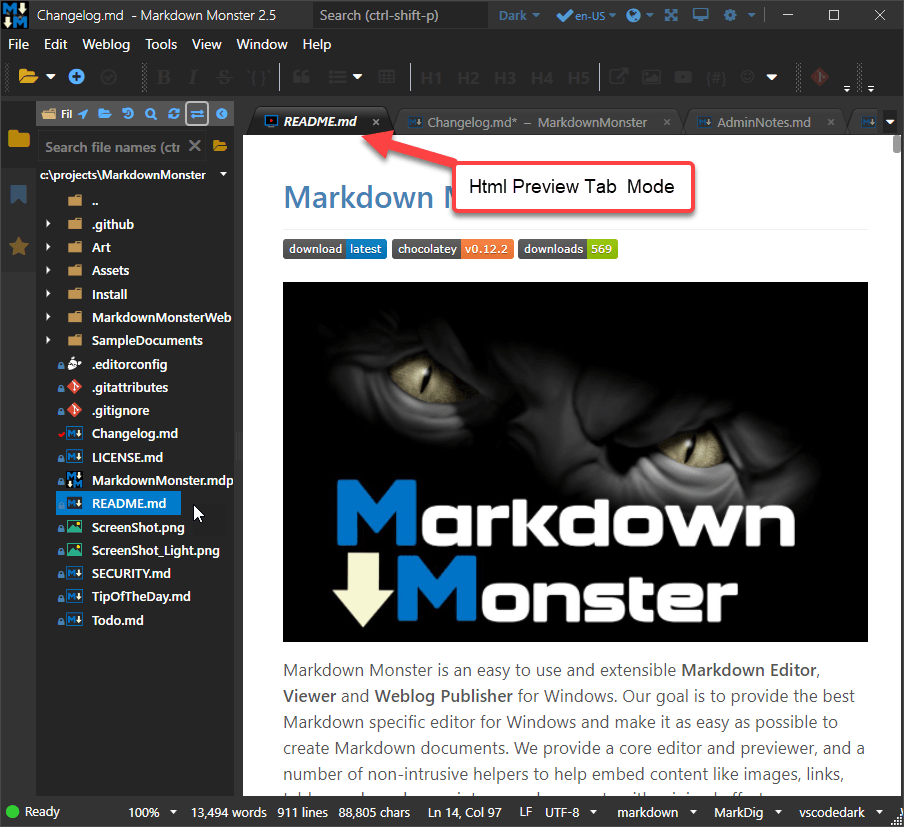Expand the Assets folder

click(x=48, y=270)
